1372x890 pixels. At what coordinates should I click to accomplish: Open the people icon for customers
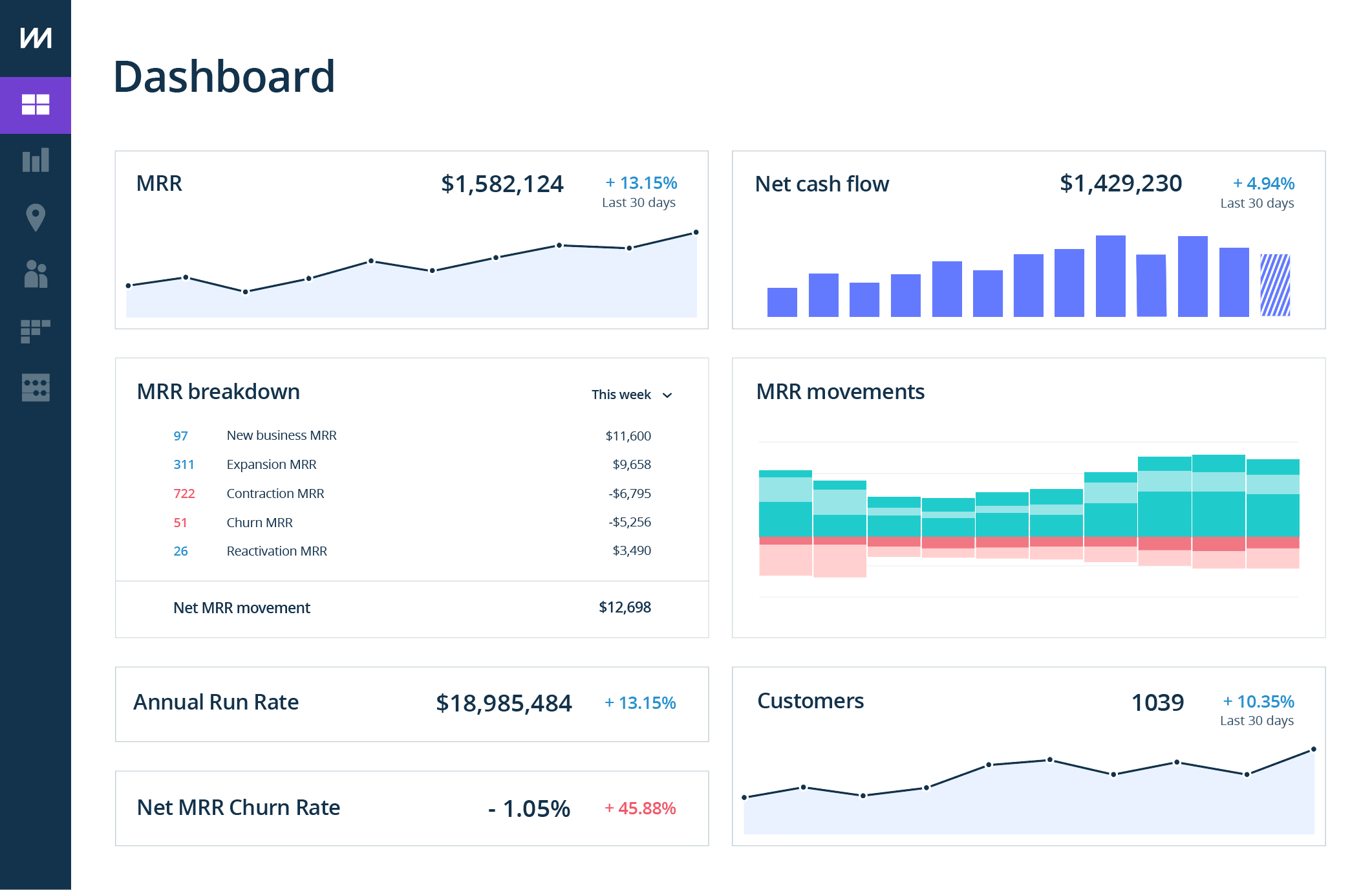pos(36,275)
